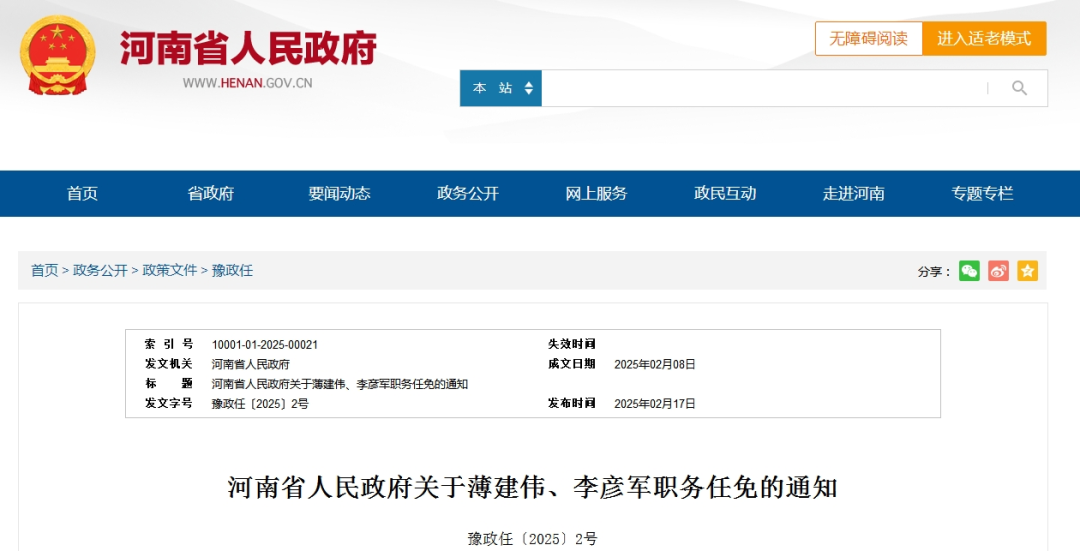This screenshot has height=551, width=1080.
Task: Click the 成文日期 label
Action: pos(572,364)
